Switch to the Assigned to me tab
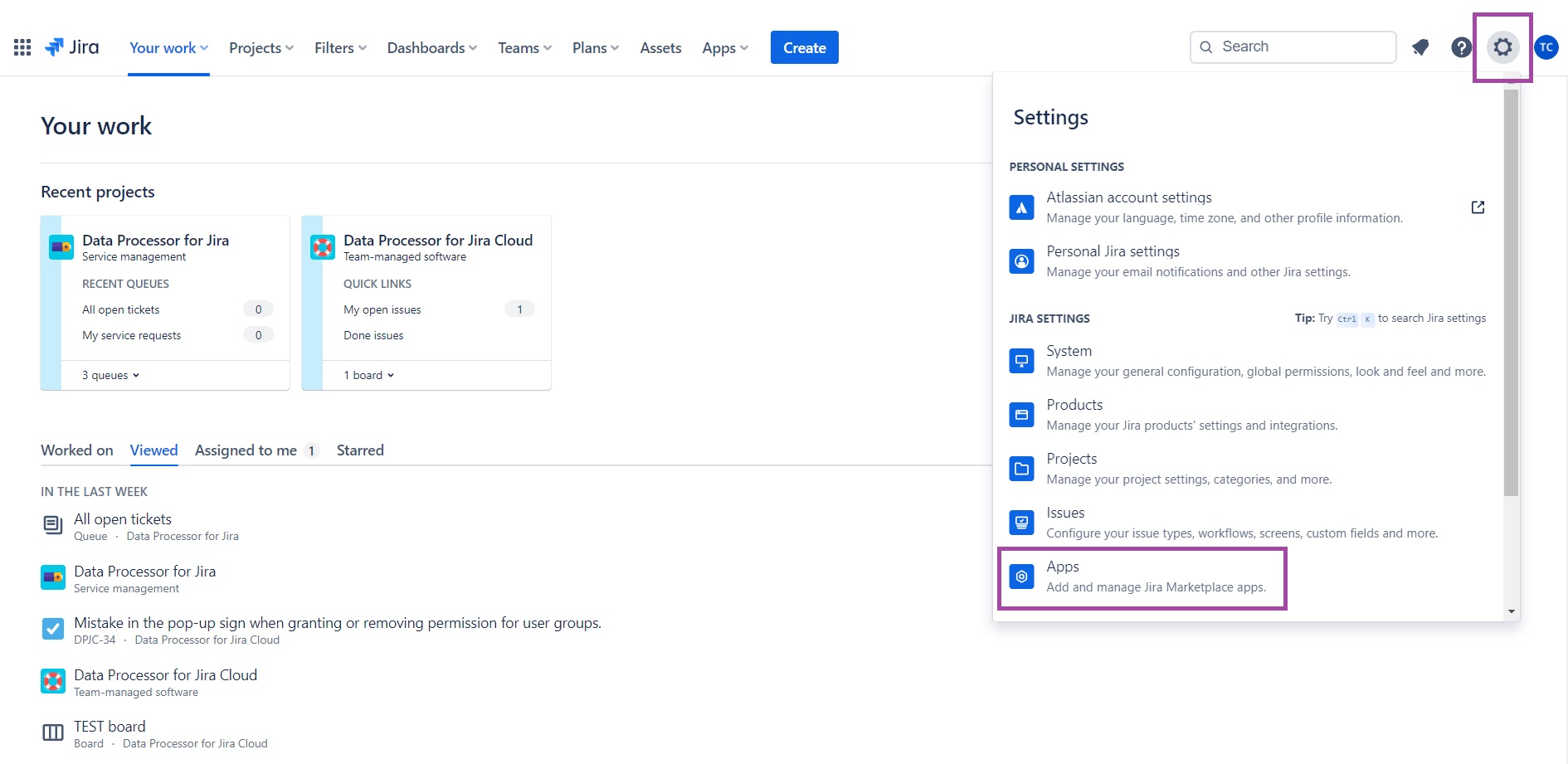The height and width of the screenshot is (764, 1568). tap(246, 450)
